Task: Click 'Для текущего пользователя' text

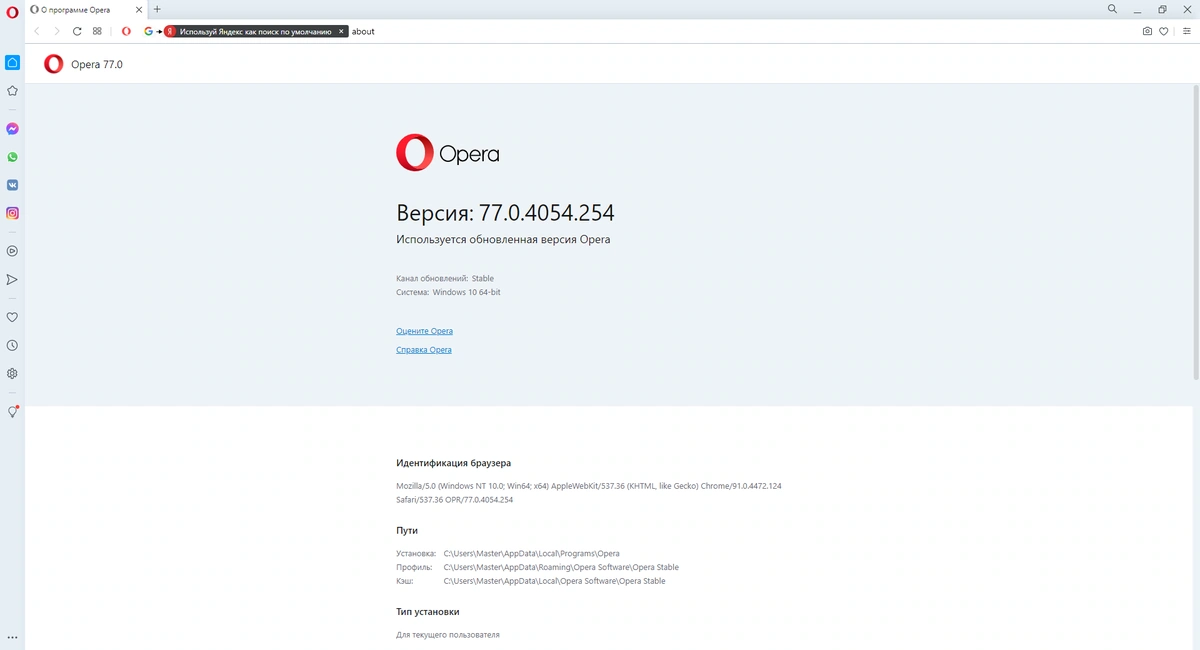Action: (448, 635)
